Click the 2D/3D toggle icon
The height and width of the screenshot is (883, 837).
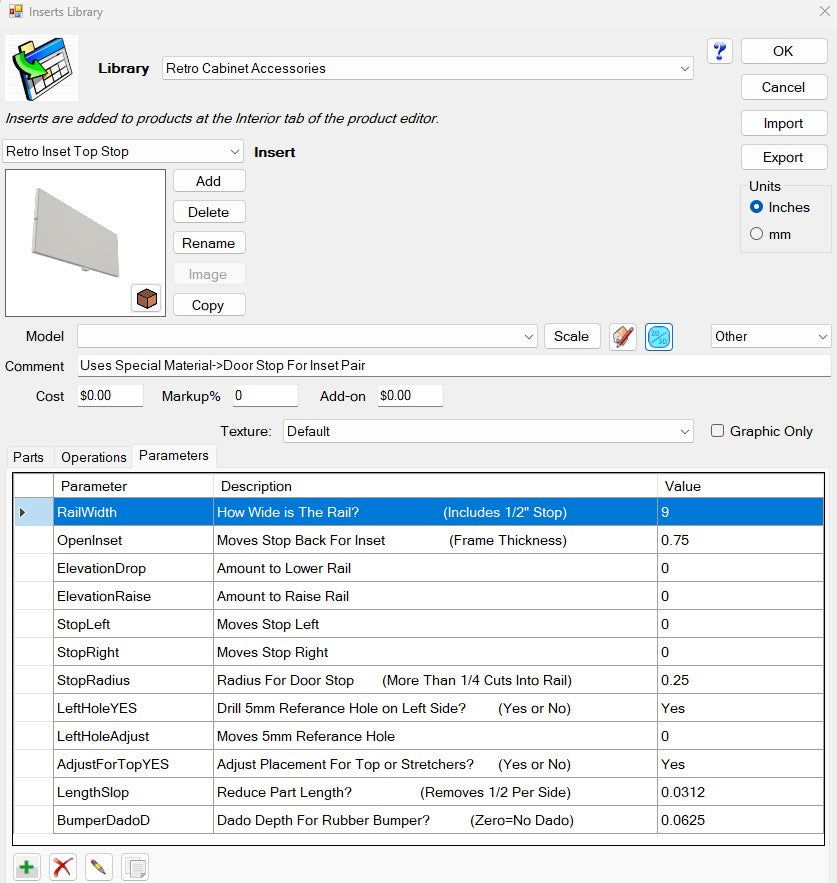[x=659, y=337]
